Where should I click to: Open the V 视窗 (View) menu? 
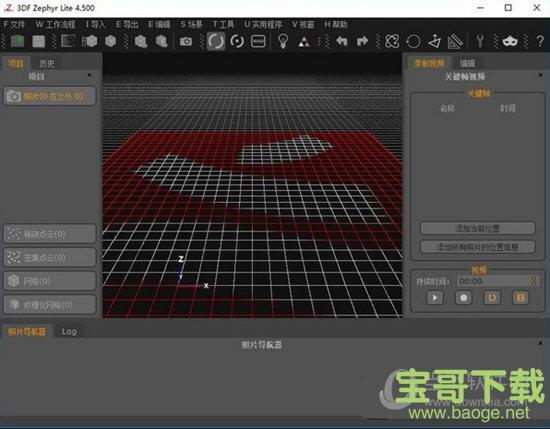coord(303,24)
